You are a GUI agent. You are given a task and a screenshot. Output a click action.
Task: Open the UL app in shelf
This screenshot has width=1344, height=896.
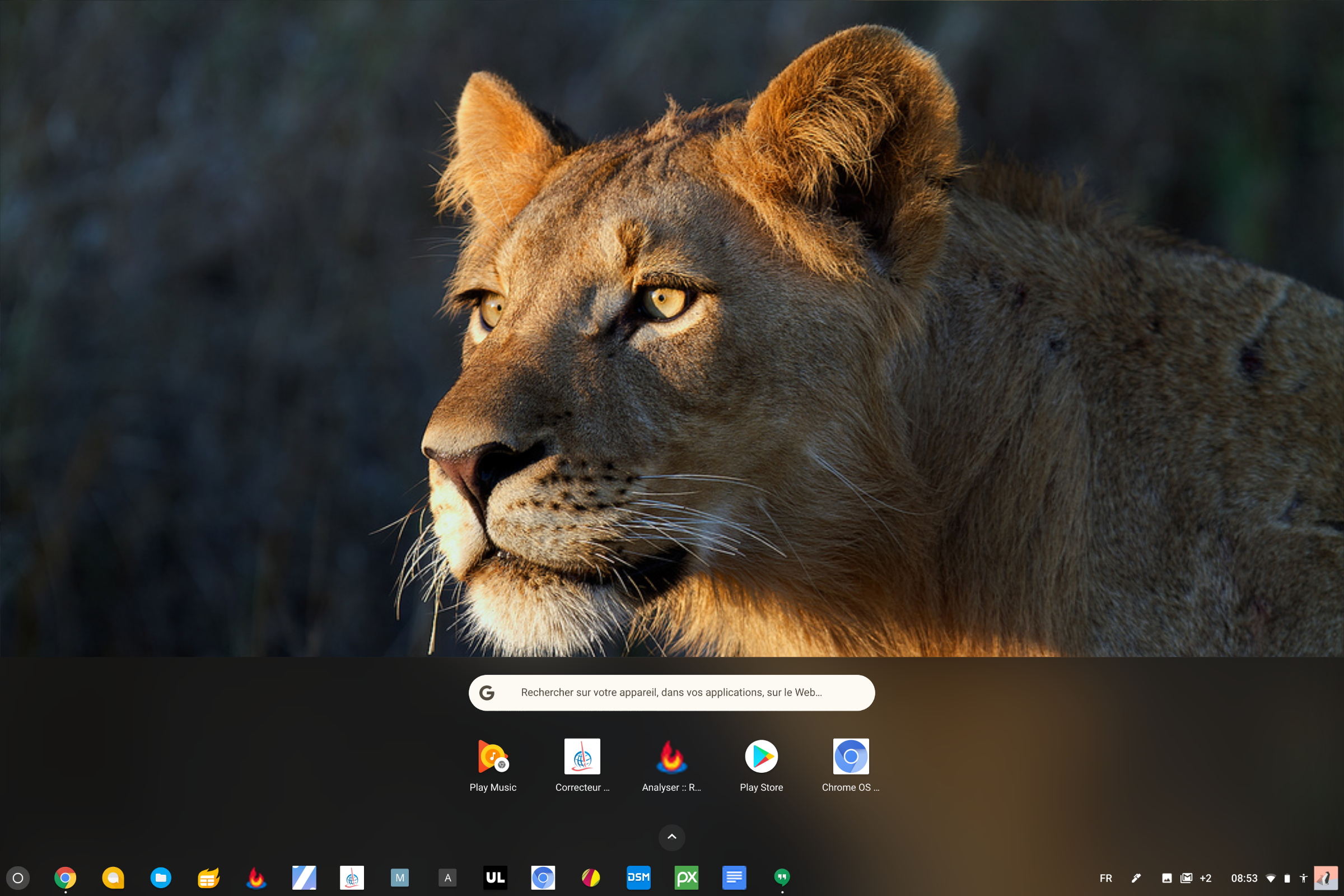[x=495, y=878]
